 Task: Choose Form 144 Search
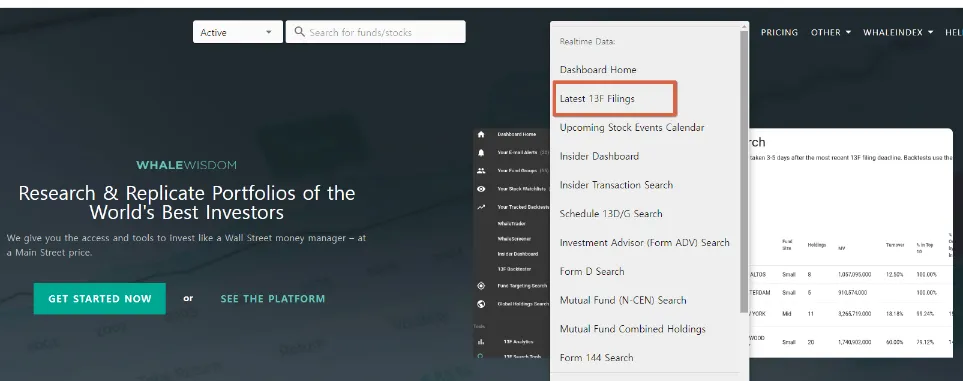pos(596,358)
